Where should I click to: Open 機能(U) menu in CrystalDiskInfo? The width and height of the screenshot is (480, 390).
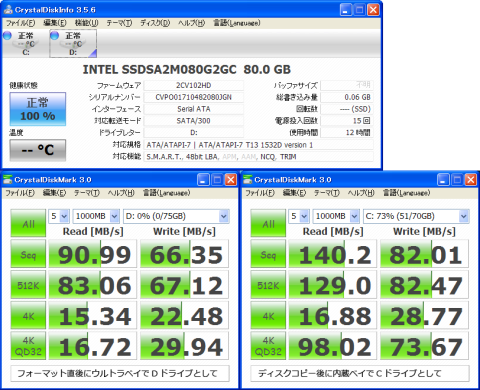tap(86, 23)
